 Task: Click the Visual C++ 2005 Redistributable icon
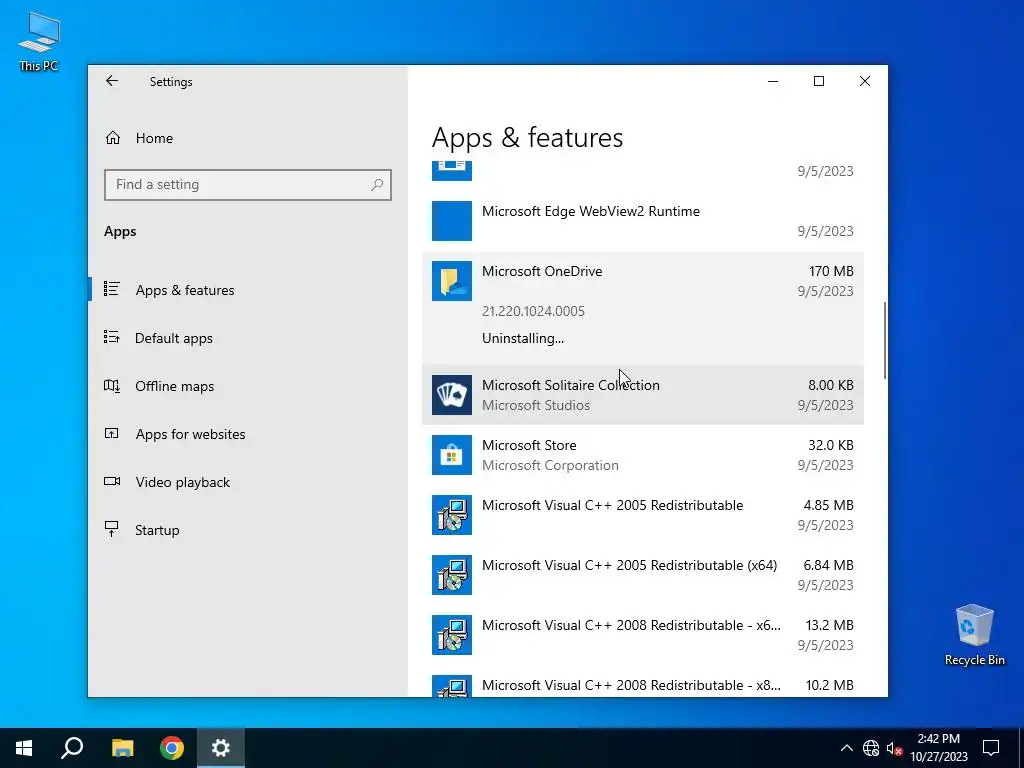point(452,515)
